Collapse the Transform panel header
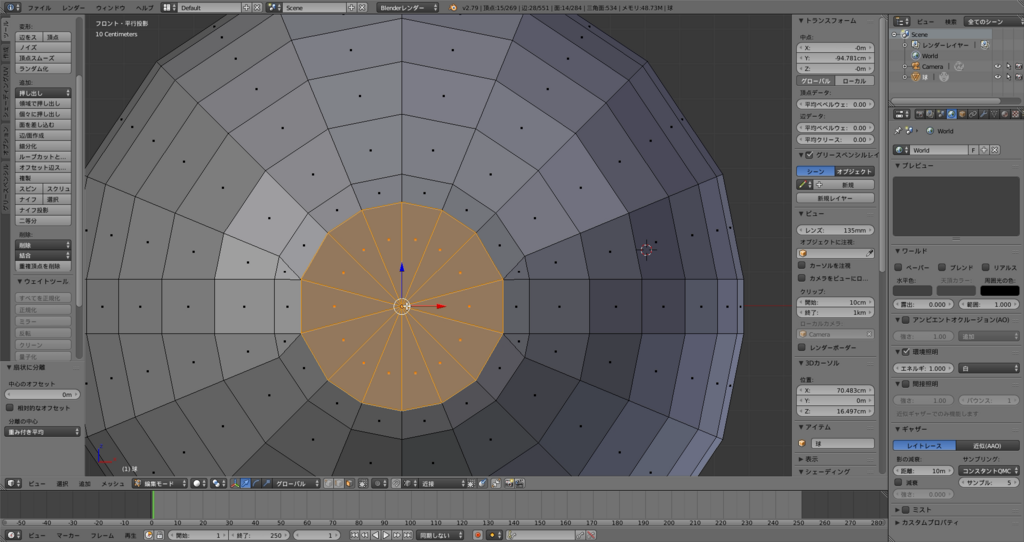The image size is (1024, 542). [x=827, y=21]
